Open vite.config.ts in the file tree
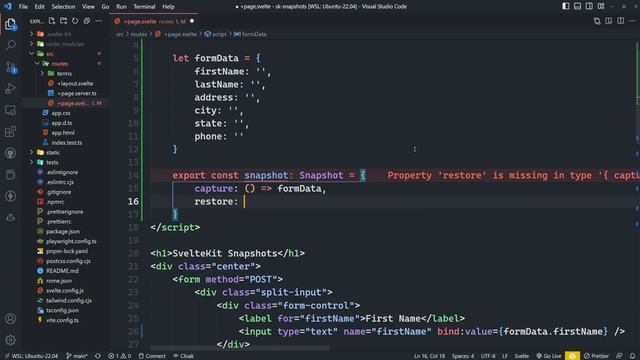This screenshot has height=360, width=640. 62,320
